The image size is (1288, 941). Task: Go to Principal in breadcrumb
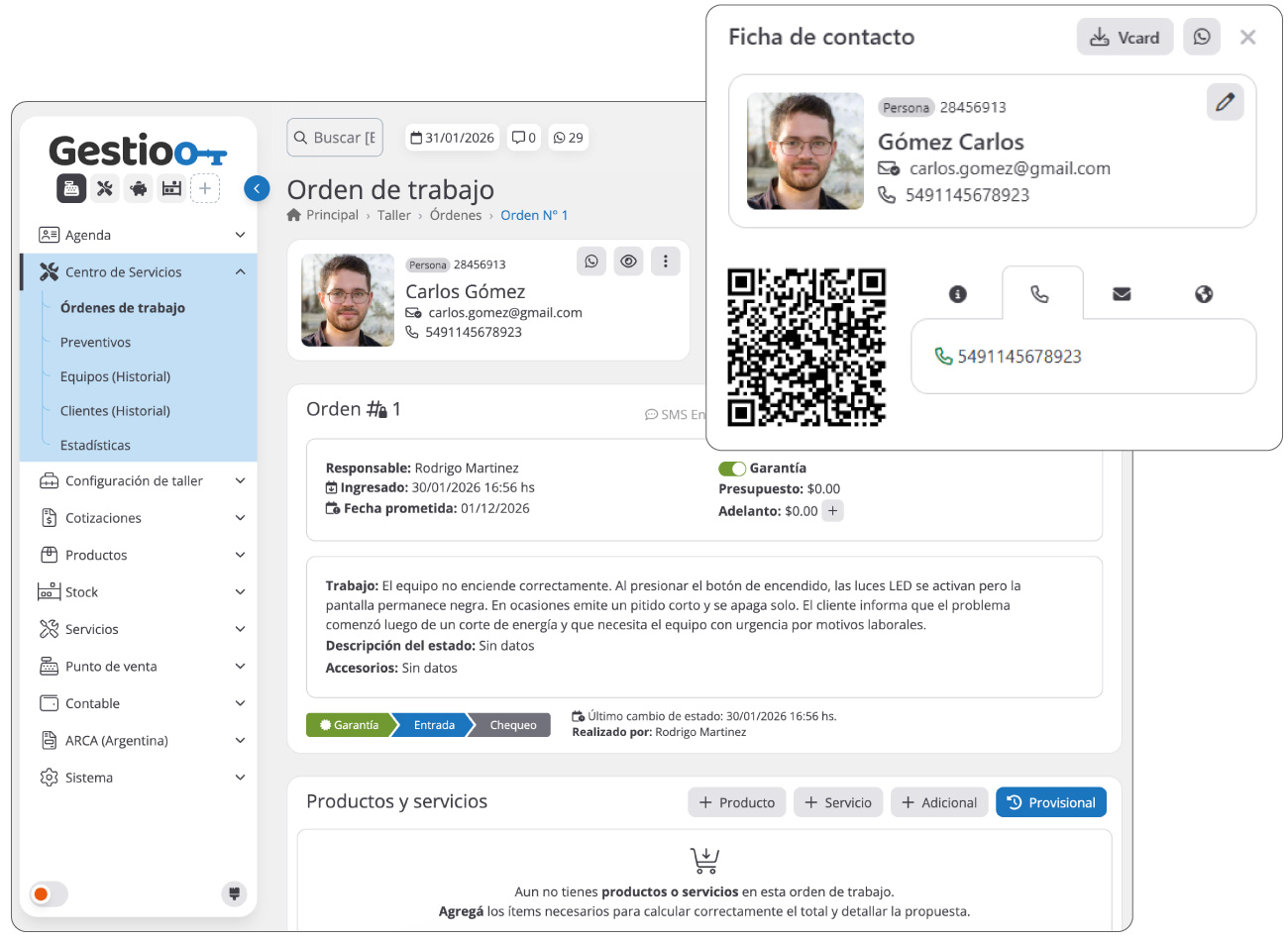point(332,215)
